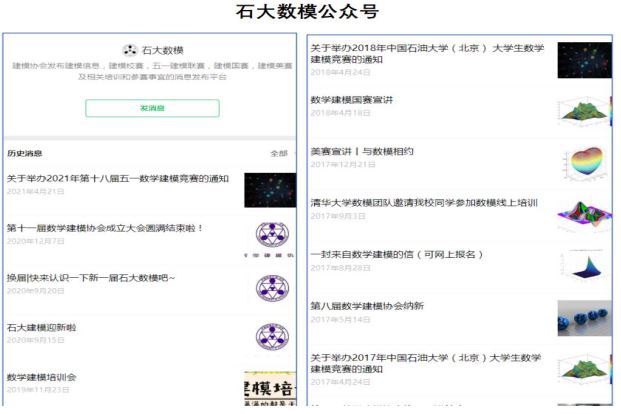The image size is (621, 414).
Task: Open the 历史消息 section header
Action: pos(25,154)
